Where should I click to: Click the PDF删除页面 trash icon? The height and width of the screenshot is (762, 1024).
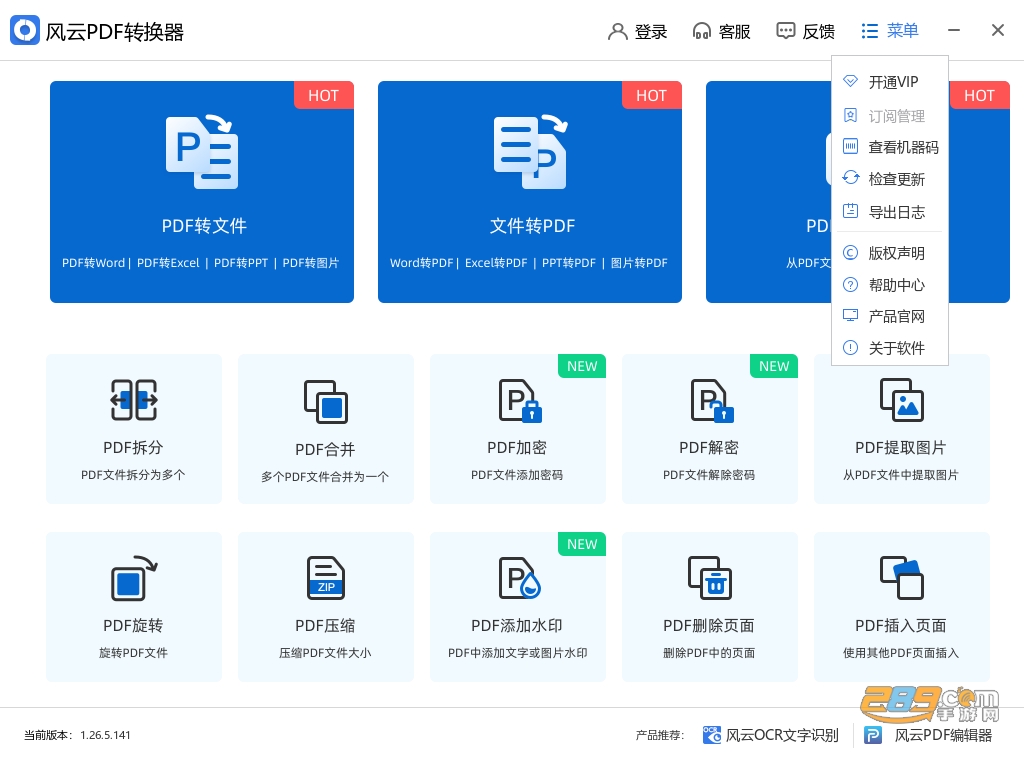(x=710, y=578)
